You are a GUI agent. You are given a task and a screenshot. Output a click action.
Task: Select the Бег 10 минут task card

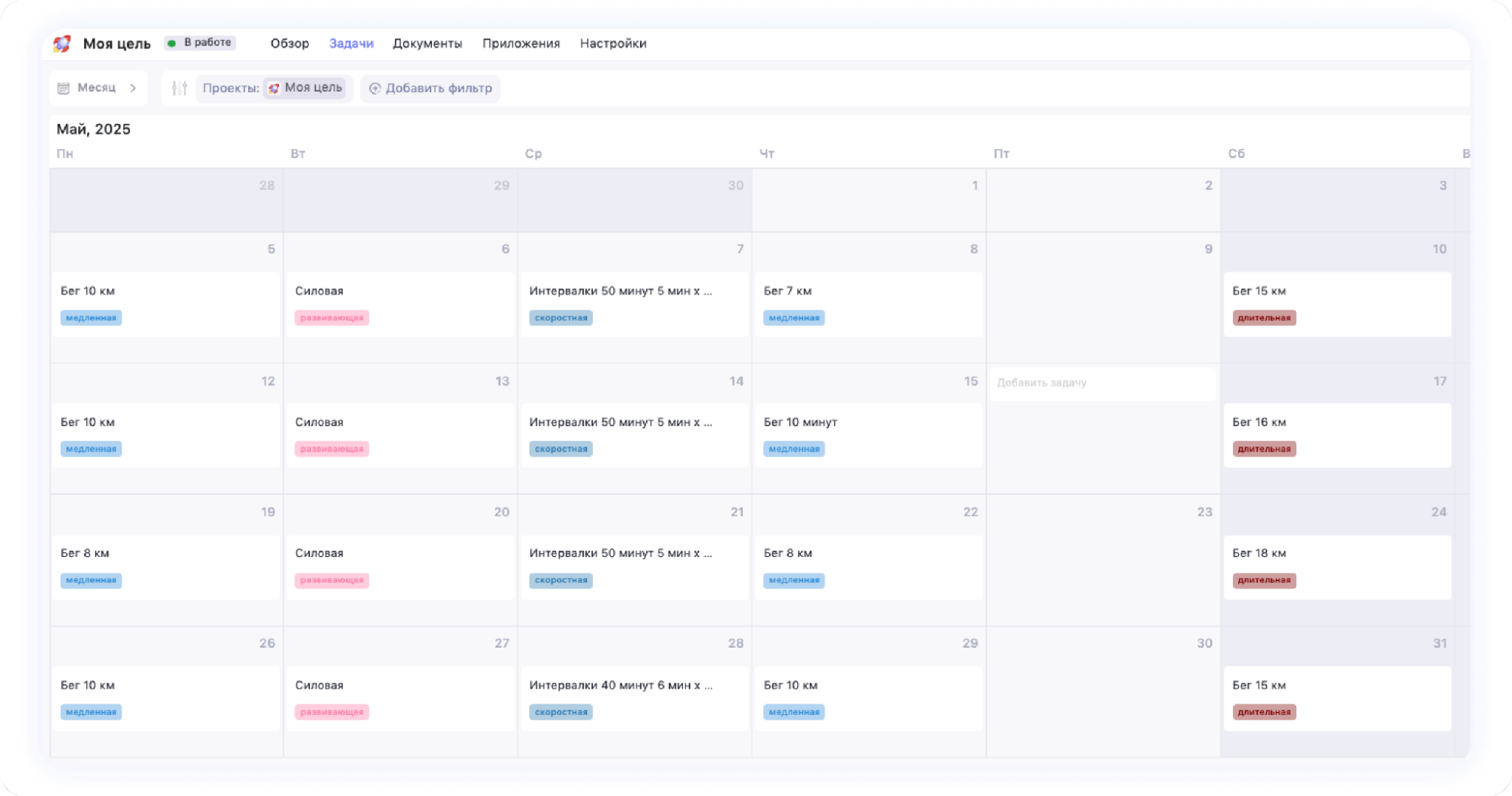point(867,434)
